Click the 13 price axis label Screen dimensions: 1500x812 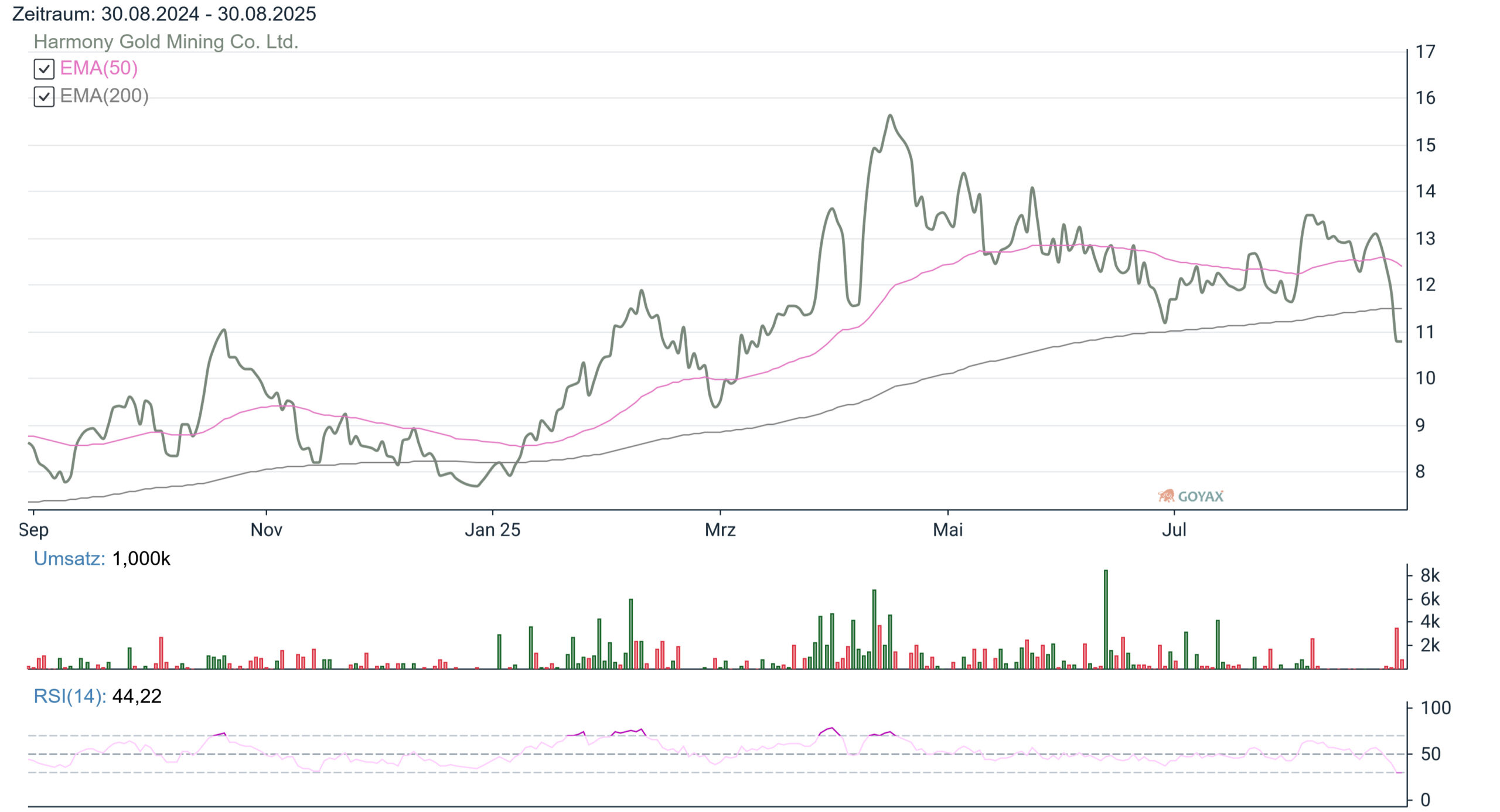[1426, 238]
